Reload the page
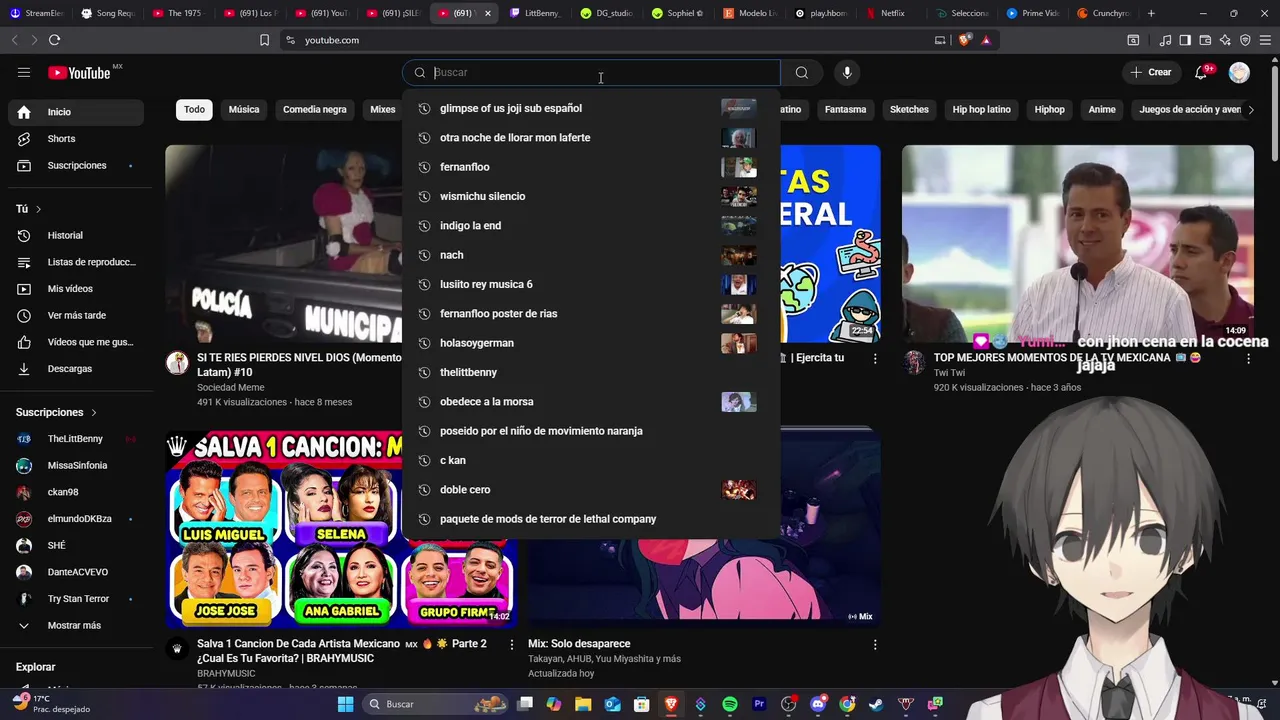Image resolution: width=1280 pixels, height=720 pixels. click(54, 40)
